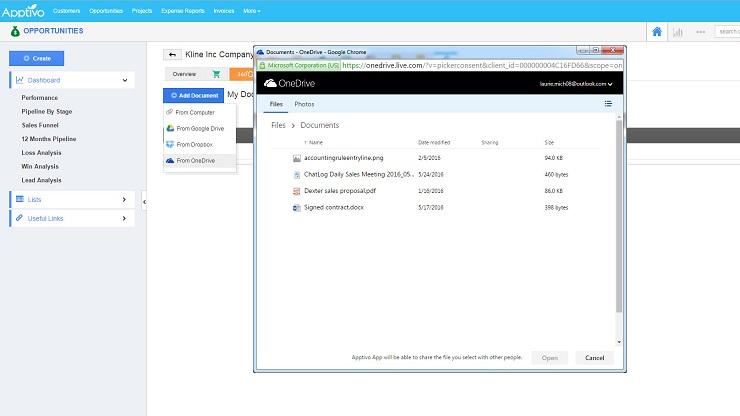Click the Opportunities money bag icon
Viewport: 740px width, 416px height.
15,31
